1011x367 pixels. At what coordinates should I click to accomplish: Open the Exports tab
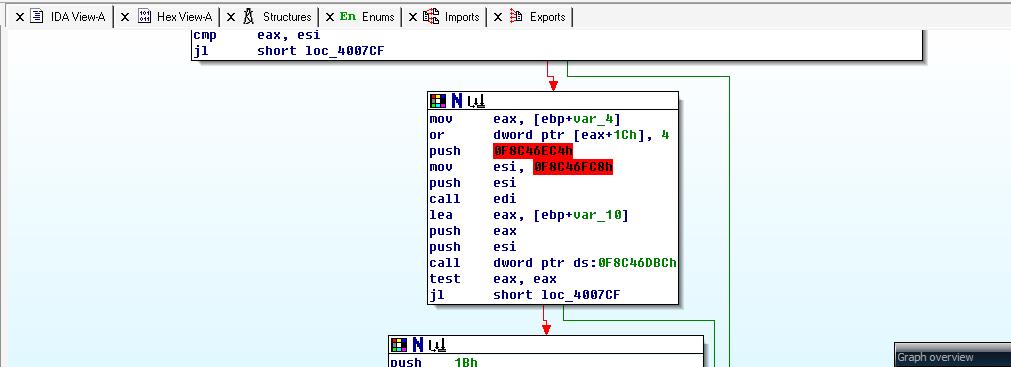538,17
